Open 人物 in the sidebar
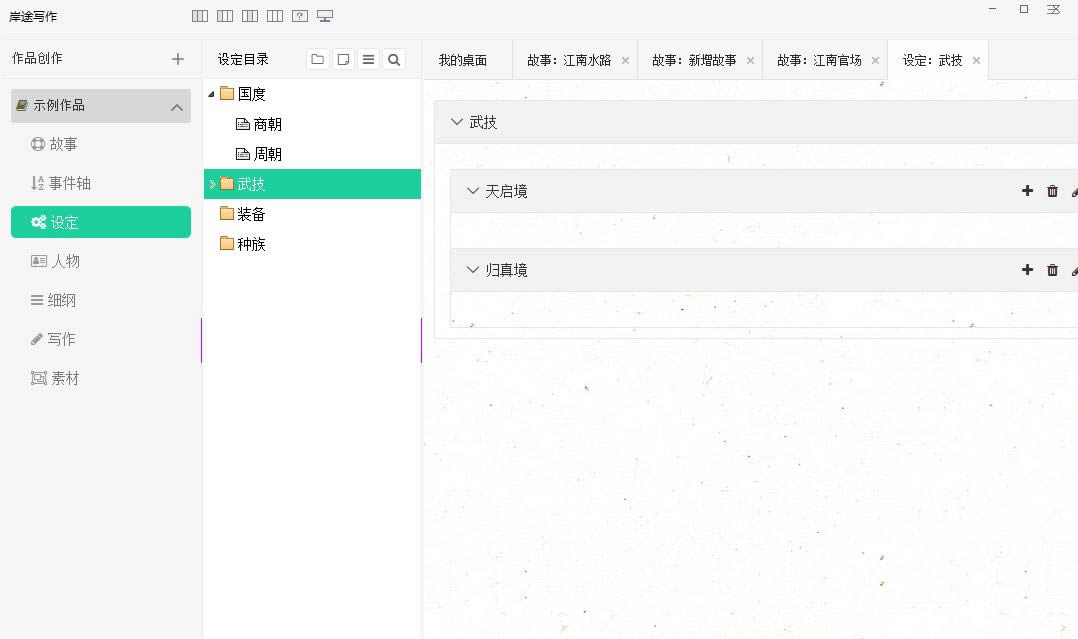The height and width of the screenshot is (639, 1078). point(65,261)
